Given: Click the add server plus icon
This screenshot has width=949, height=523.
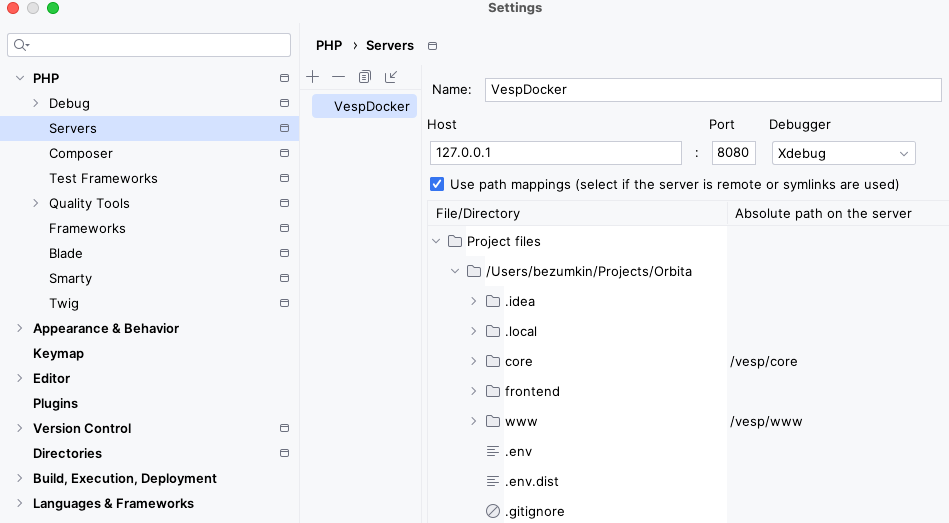Looking at the screenshot, I should 313,77.
